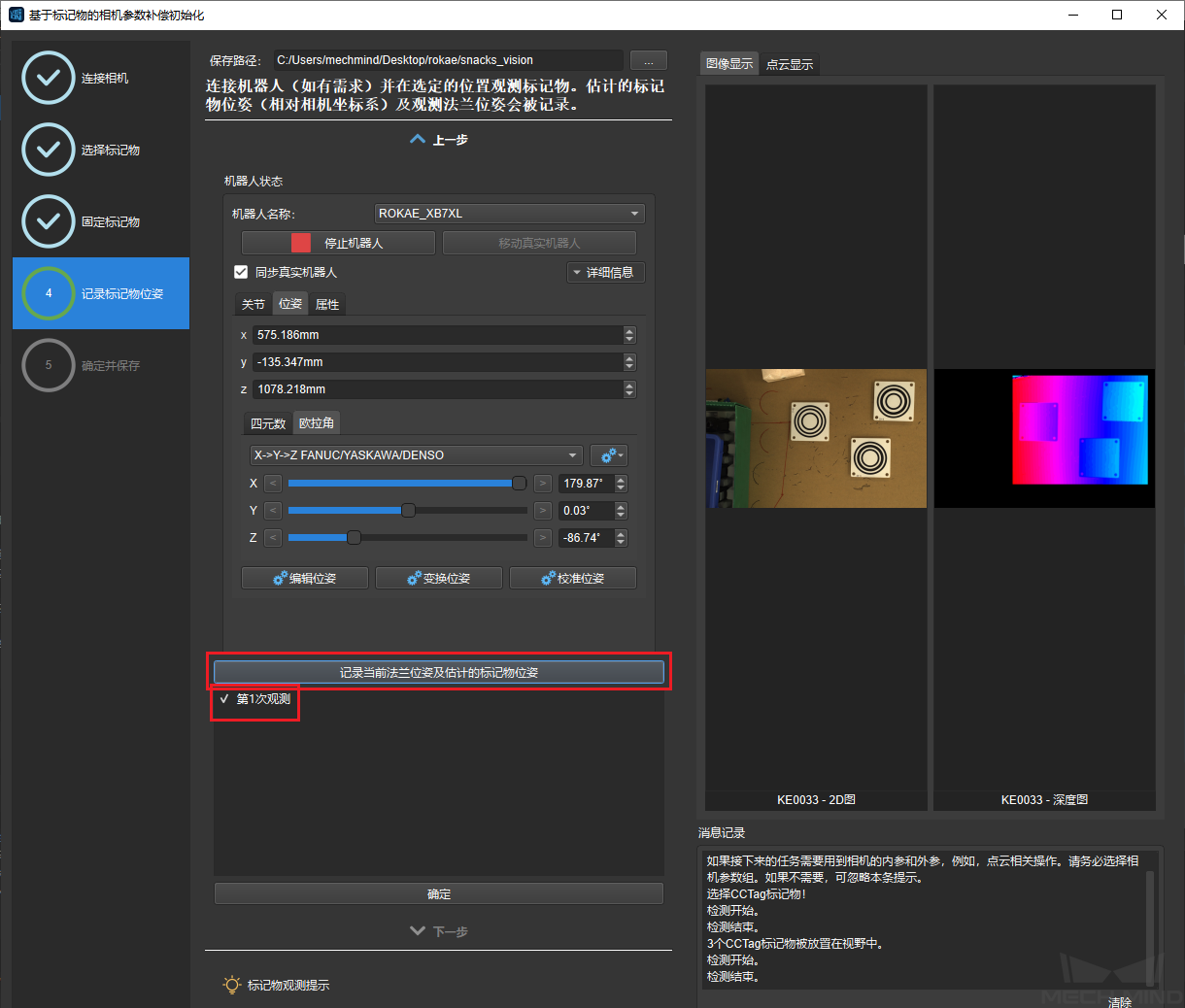Click the 编辑位姿 edit pose button
Viewport: 1185px width, 1008px height.
click(x=304, y=578)
